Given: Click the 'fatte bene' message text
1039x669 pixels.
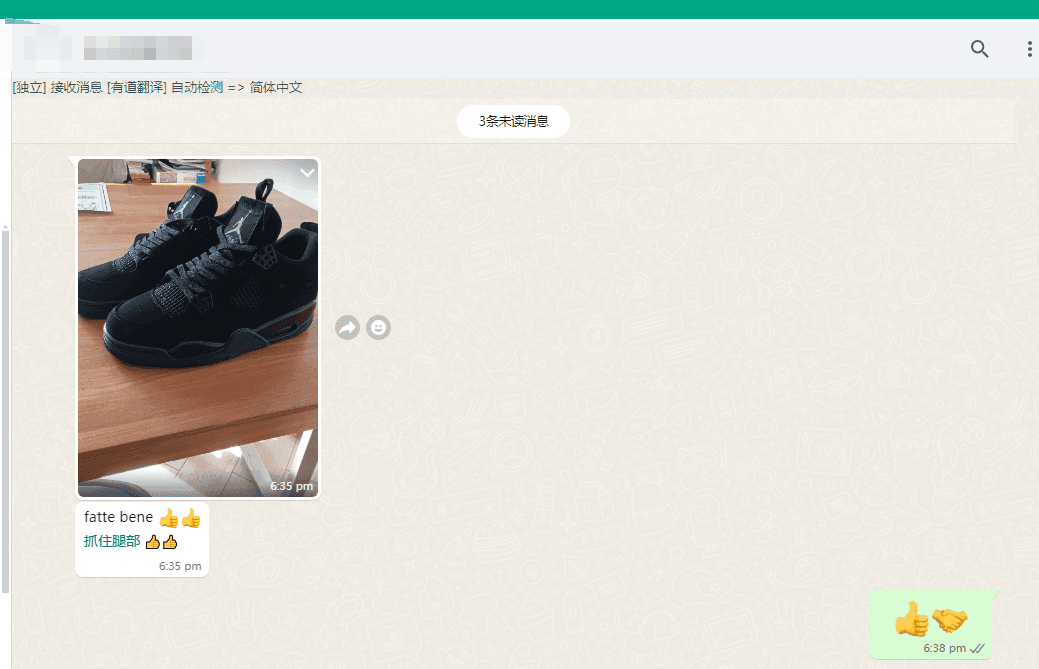Looking at the screenshot, I should [118, 517].
